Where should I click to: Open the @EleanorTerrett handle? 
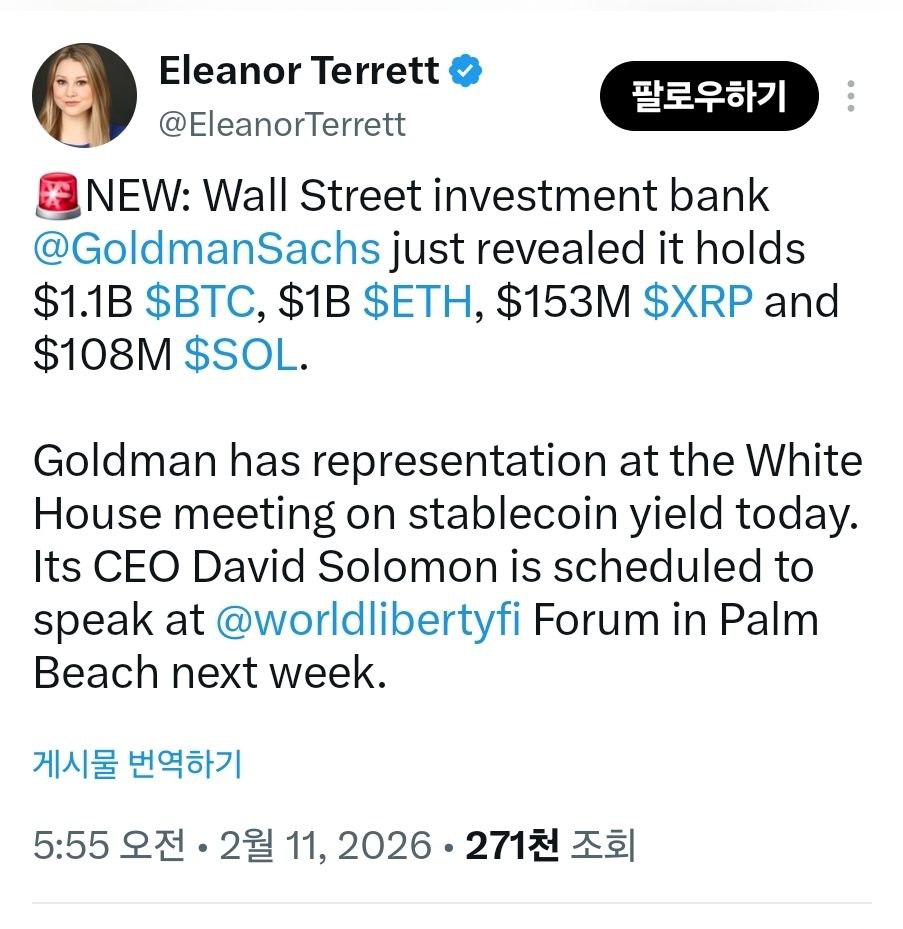tap(282, 123)
